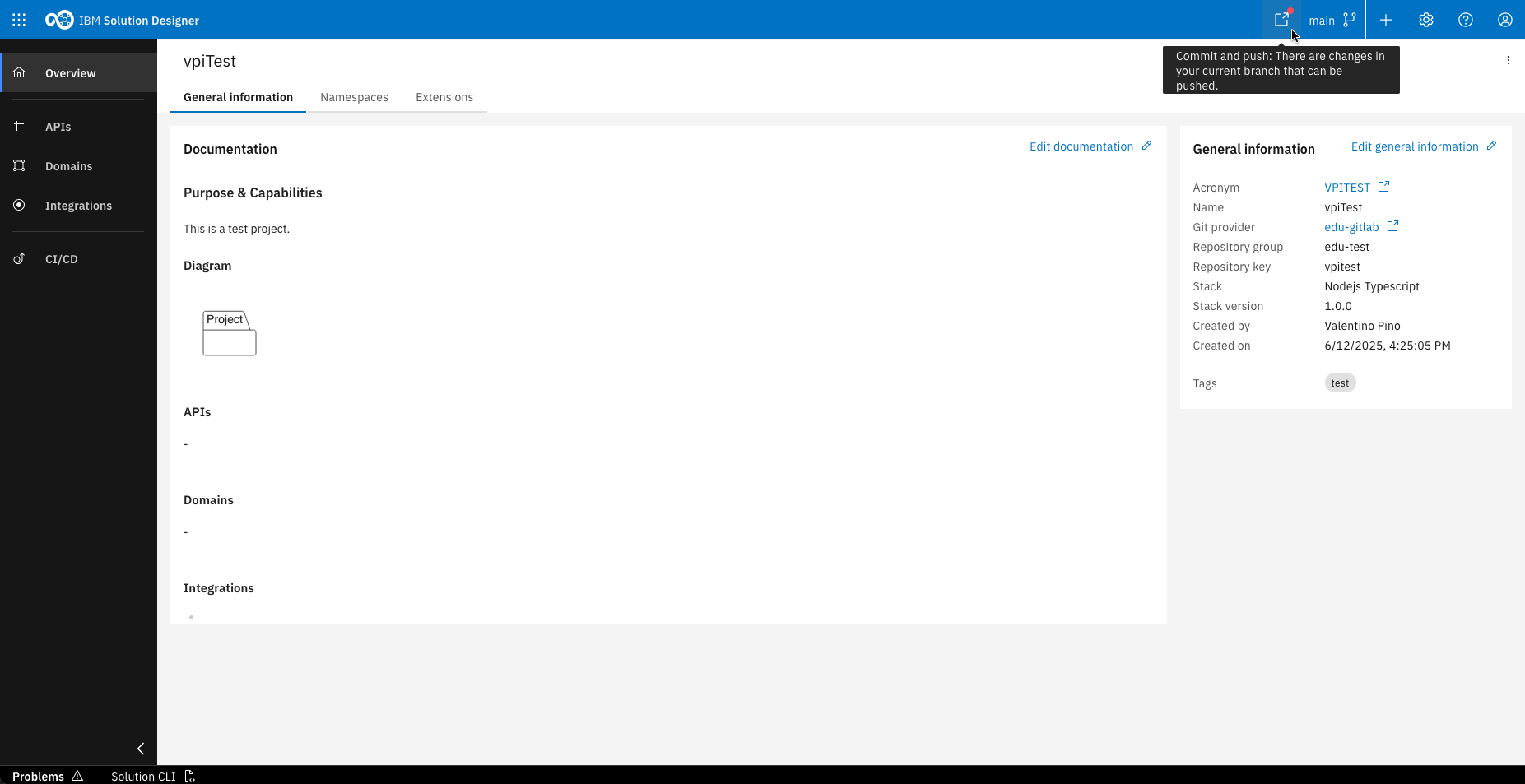The width and height of the screenshot is (1525, 784).
Task: Open the edu-gitlab Git provider link
Action: pos(1351,226)
